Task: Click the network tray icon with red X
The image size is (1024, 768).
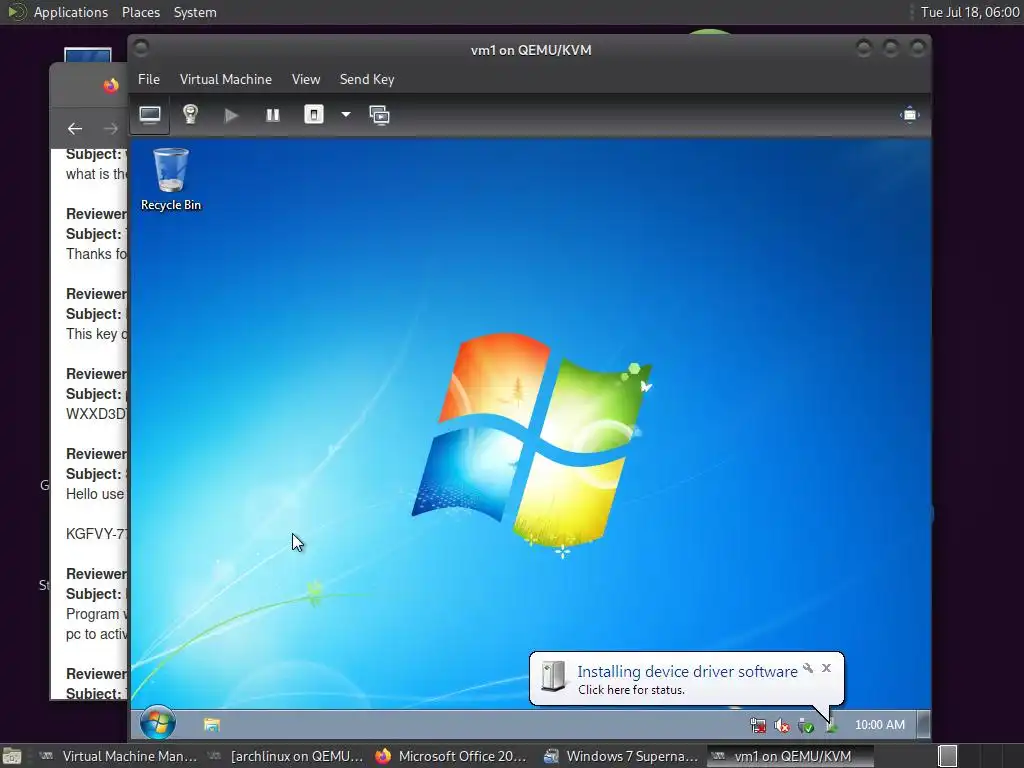Action: tap(758, 726)
